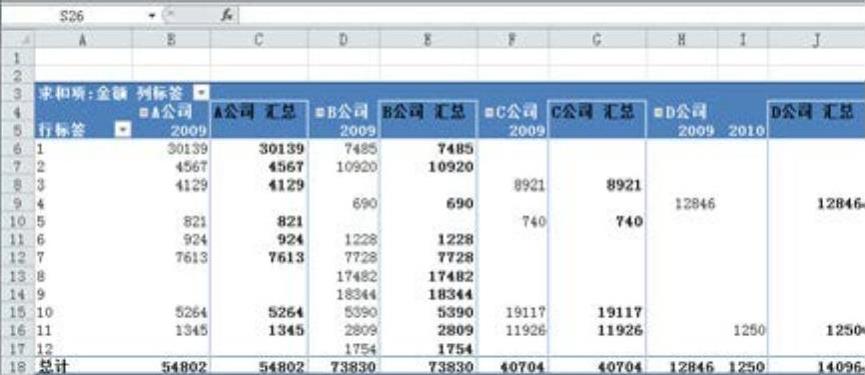Select column header E
The image size is (865, 375).
(428, 40)
